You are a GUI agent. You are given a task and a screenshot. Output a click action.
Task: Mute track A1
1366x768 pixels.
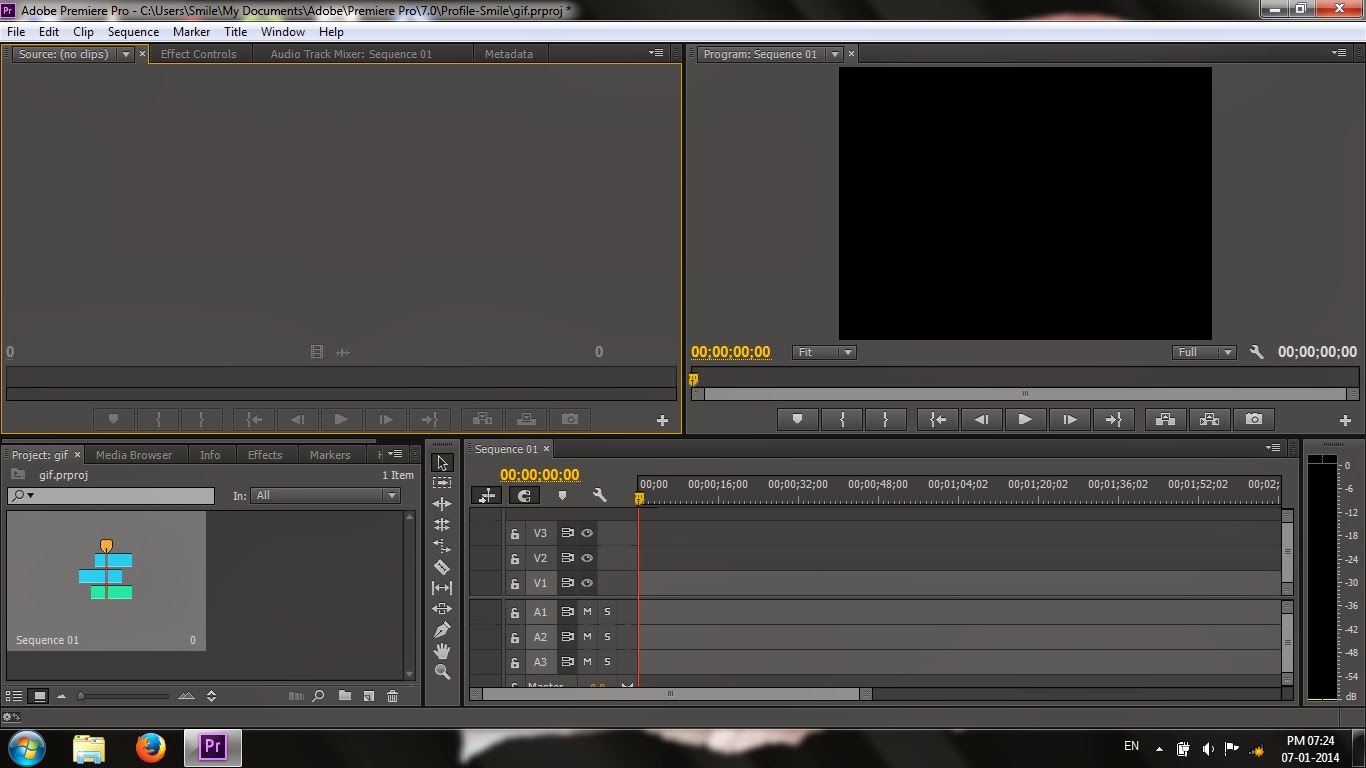click(x=587, y=612)
